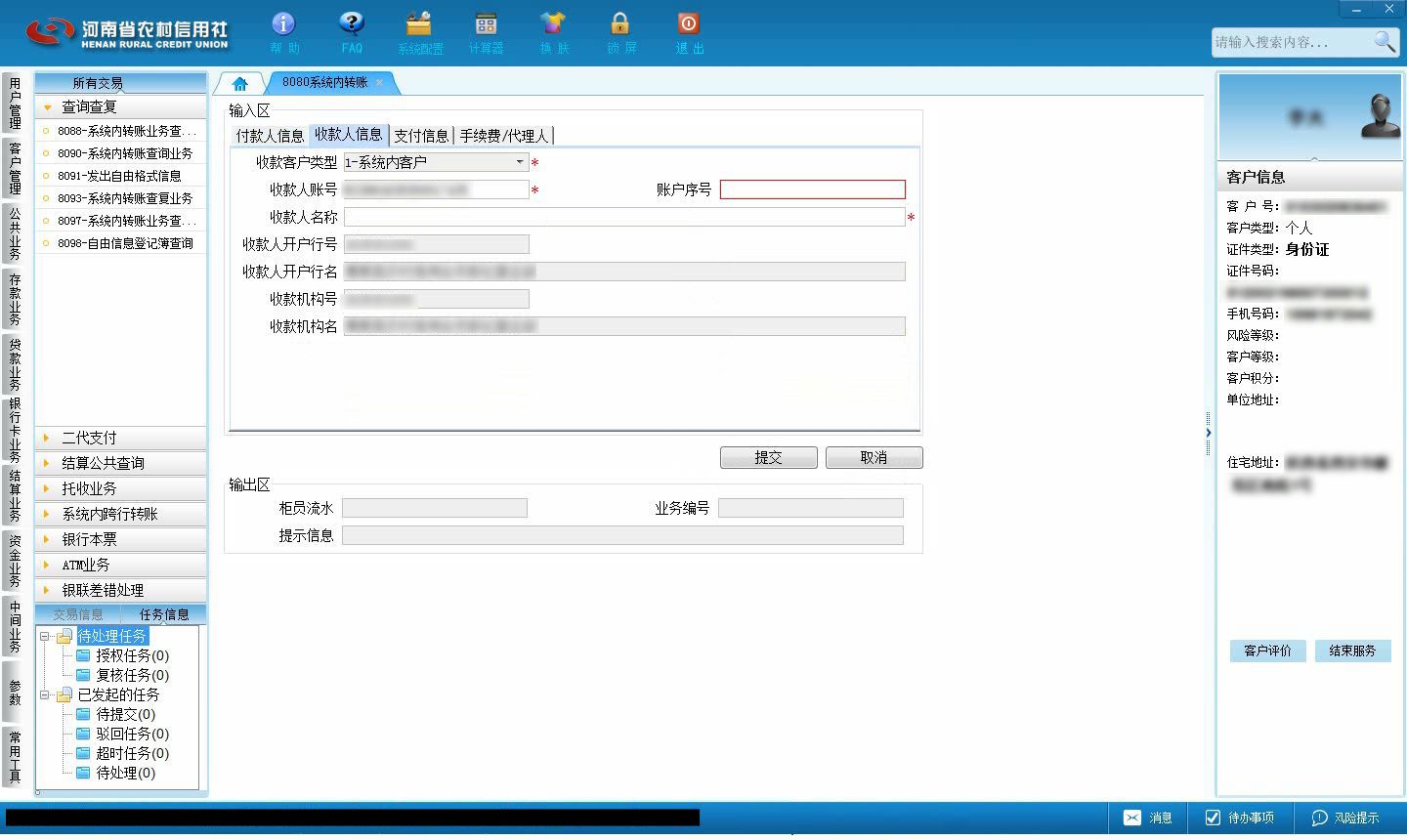Select the 用户管理 vertical sidebar tab
The image size is (1407, 840).
tap(15, 103)
